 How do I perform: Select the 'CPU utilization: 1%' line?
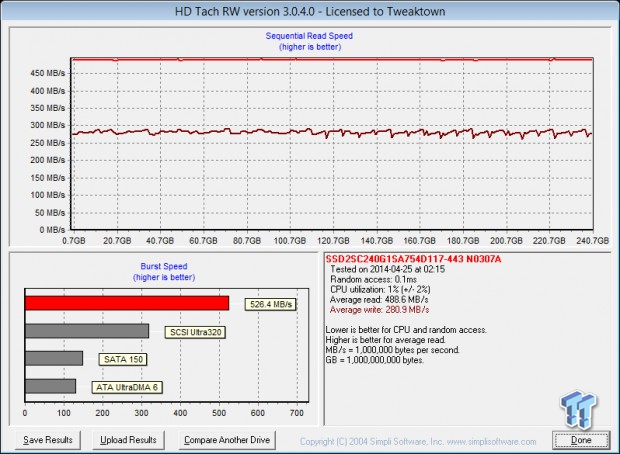[380, 289]
